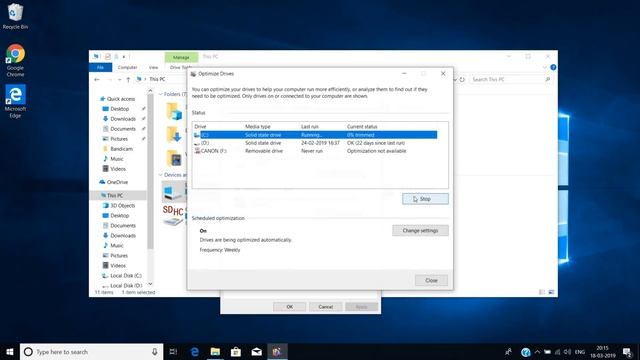Open Mail app from the taskbar

(x=256, y=351)
